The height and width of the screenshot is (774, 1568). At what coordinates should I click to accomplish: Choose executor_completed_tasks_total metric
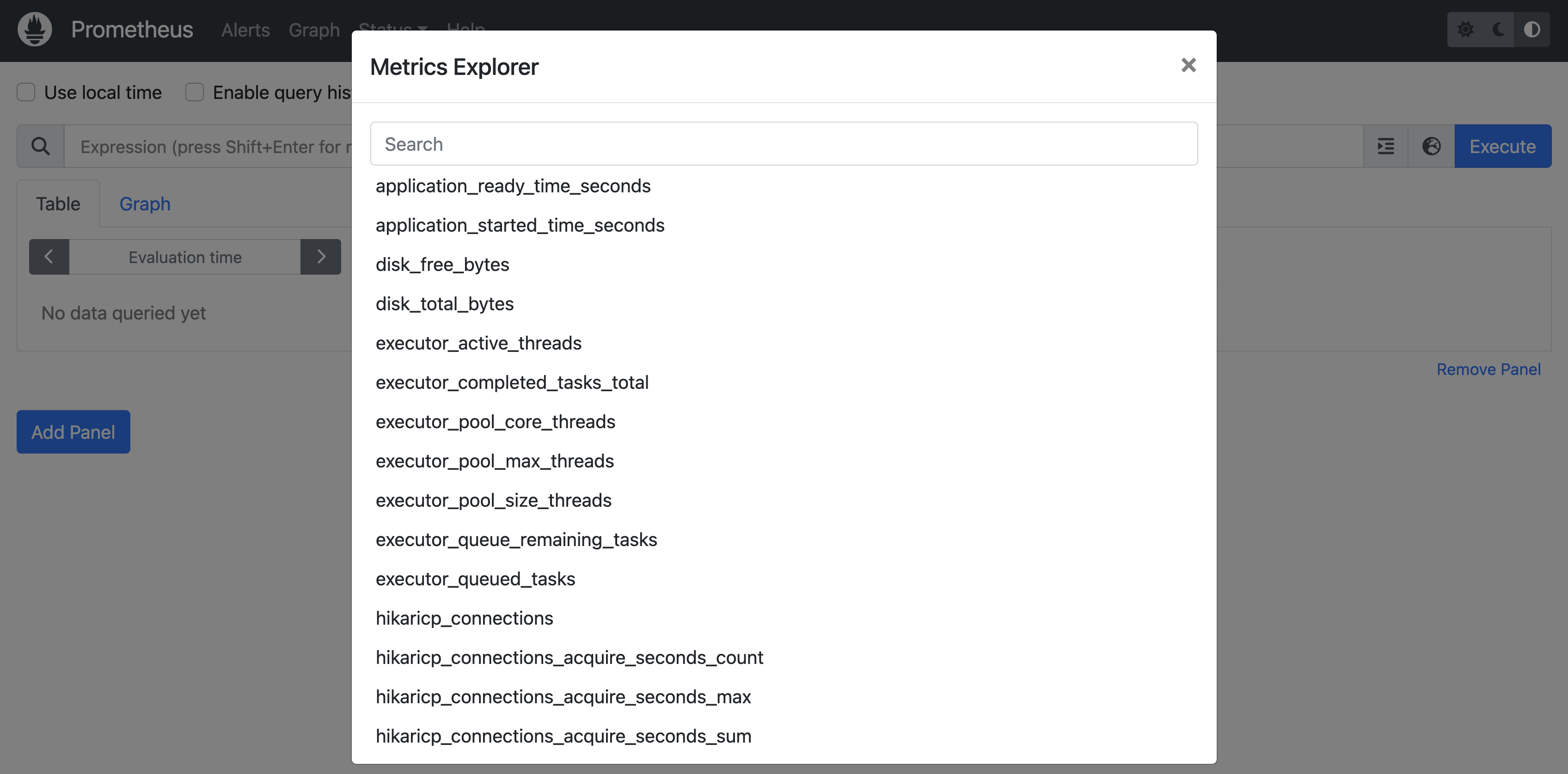(x=512, y=382)
